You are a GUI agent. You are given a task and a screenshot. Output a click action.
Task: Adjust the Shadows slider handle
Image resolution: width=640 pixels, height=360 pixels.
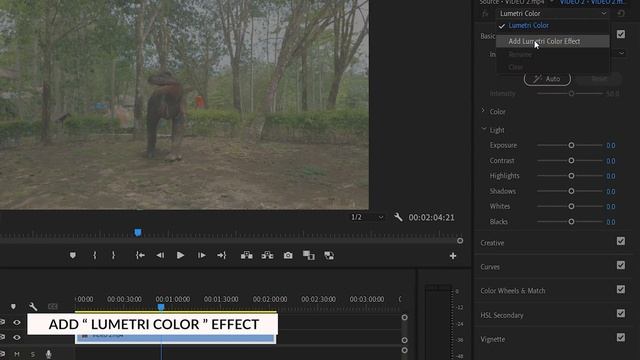(x=571, y=191)
